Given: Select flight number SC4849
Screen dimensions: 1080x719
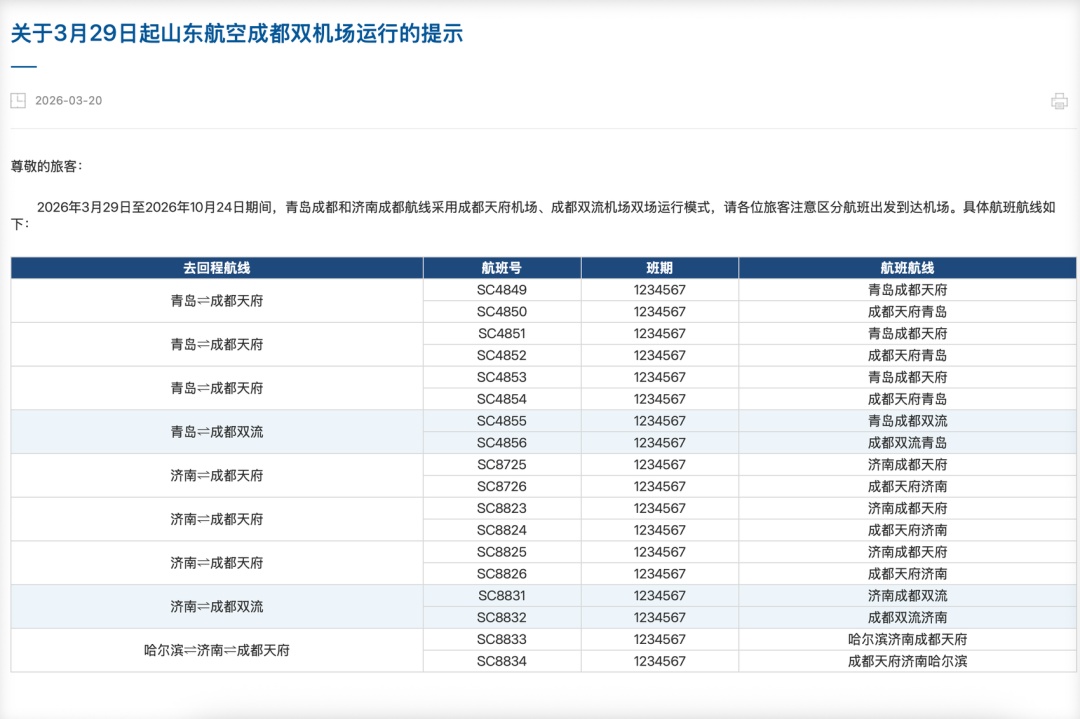Looking at the screenshot, I should (x=502, y=289).
